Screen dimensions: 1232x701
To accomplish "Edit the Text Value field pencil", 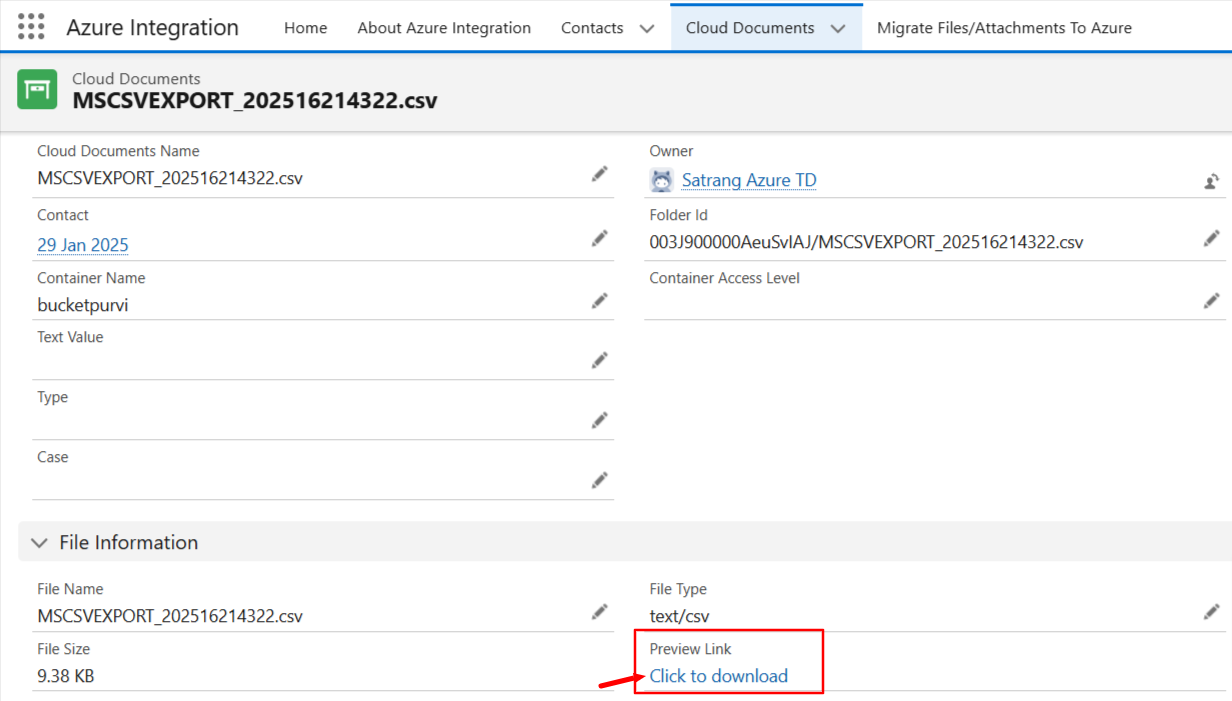I will pyautogui.click(x=599, y=360).
